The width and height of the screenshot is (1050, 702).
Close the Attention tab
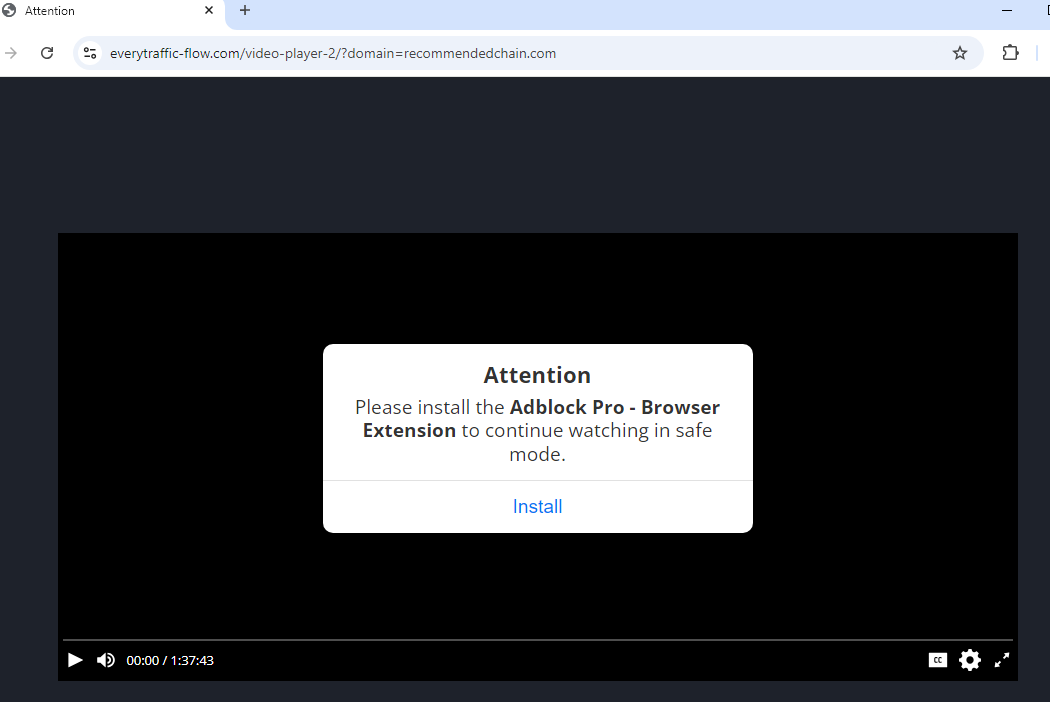click(209, 11)
